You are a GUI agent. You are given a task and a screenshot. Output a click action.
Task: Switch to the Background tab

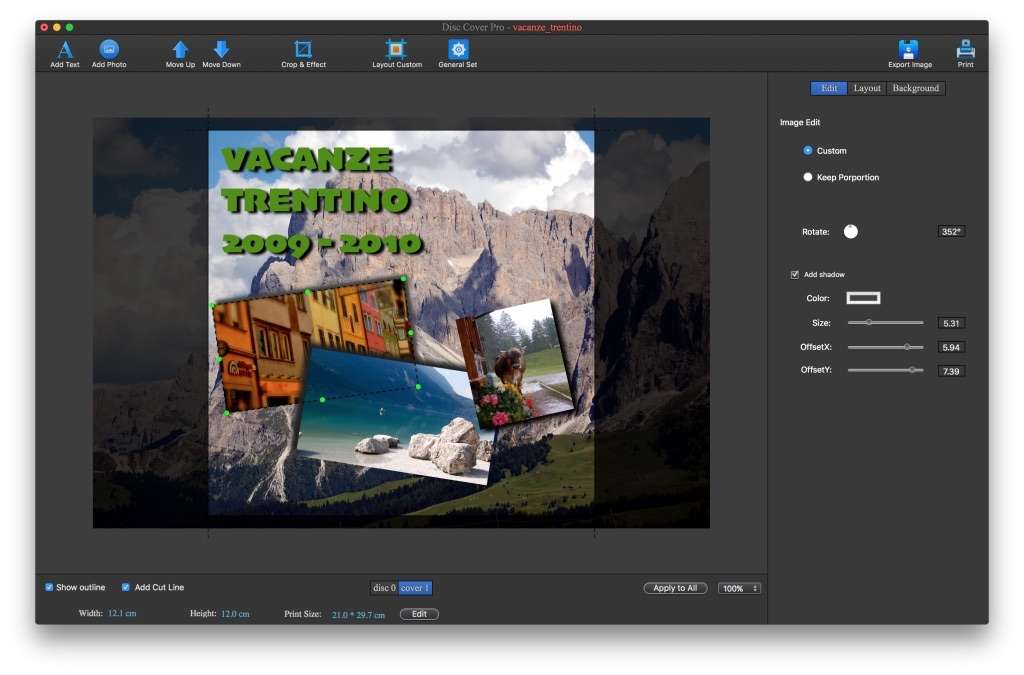click(915, 88)
